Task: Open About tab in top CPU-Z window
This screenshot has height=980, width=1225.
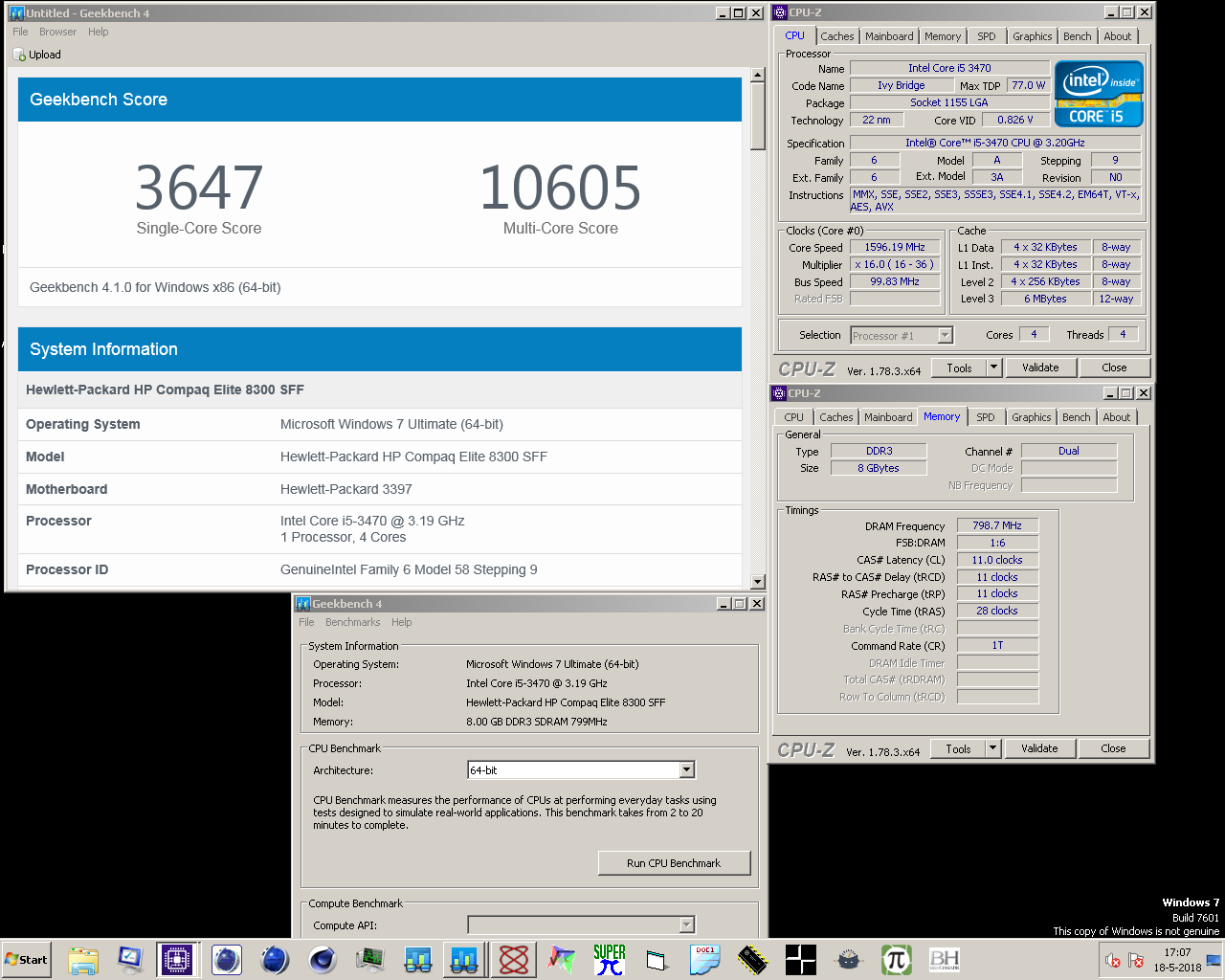Action: [x=1117, y=36]
